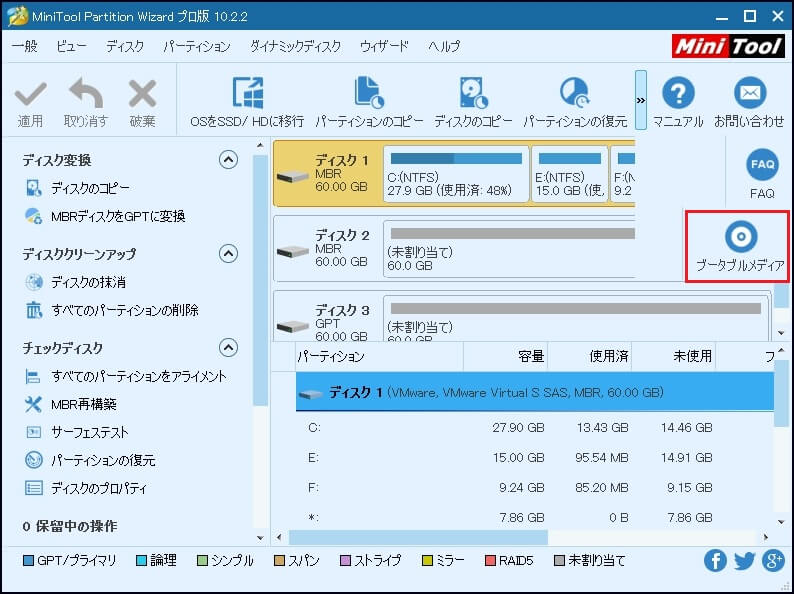This screenshot has width=794, height=594.
Task: Open the マニュアル help icon
Action: pos(678,93)
